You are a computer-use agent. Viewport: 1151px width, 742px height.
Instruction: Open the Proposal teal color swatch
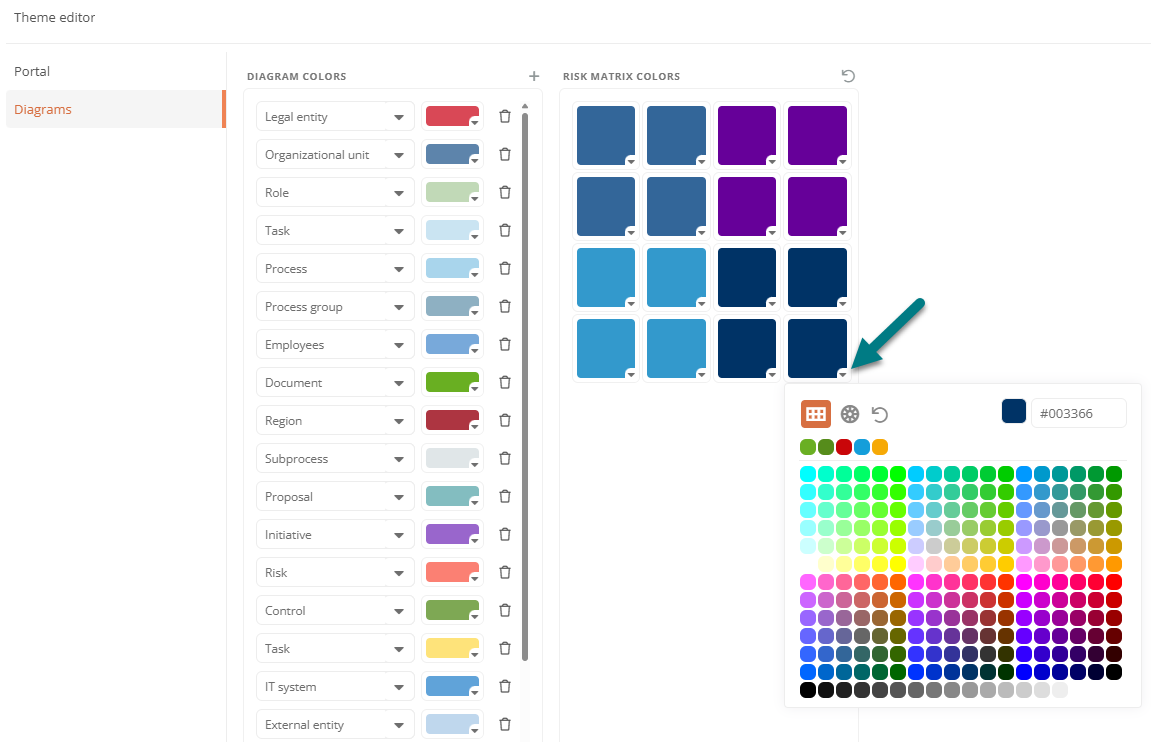(x=452, y=496)
